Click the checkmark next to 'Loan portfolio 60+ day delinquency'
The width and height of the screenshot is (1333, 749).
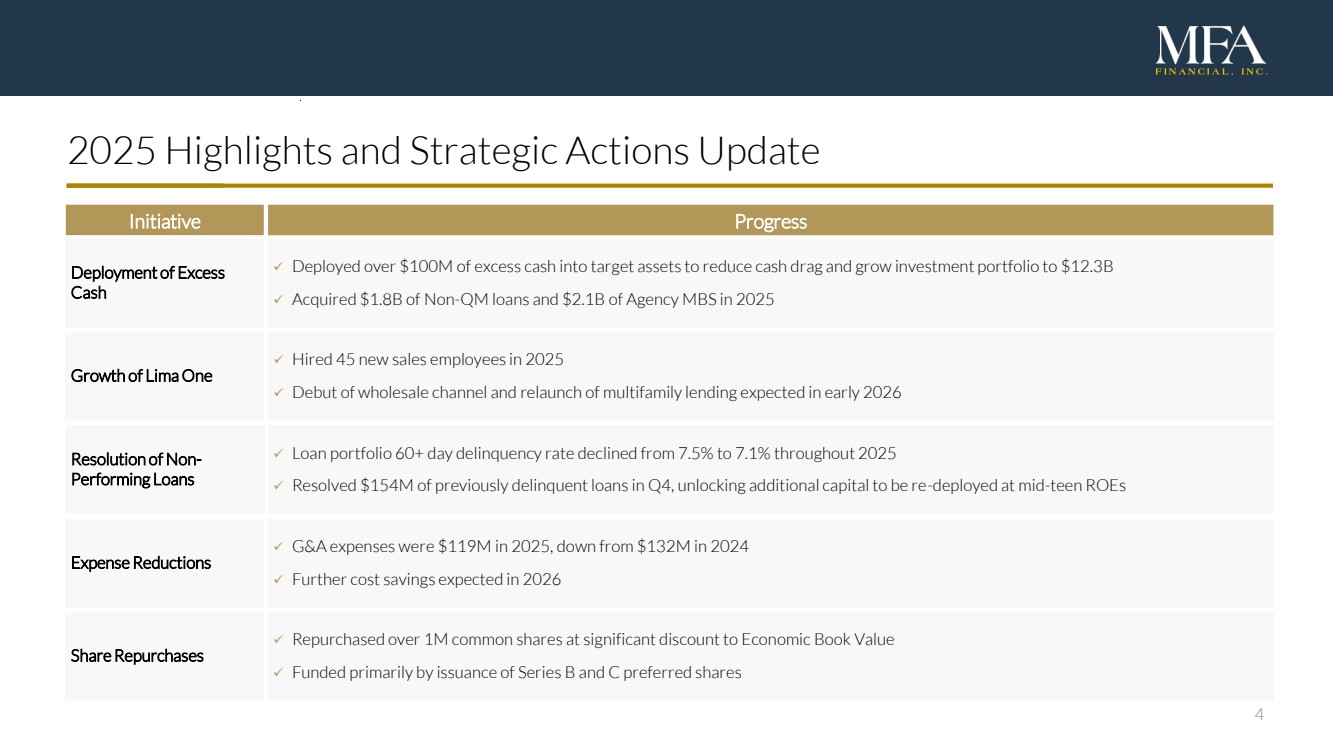[278, 454]
